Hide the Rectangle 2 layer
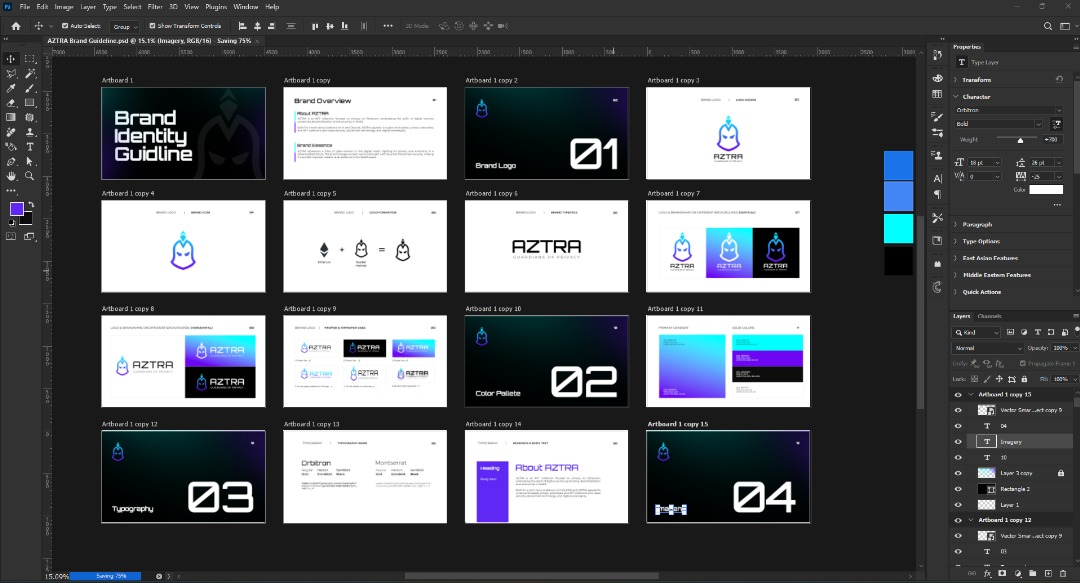The image size is (1080, 583). (x=958, y=489)
